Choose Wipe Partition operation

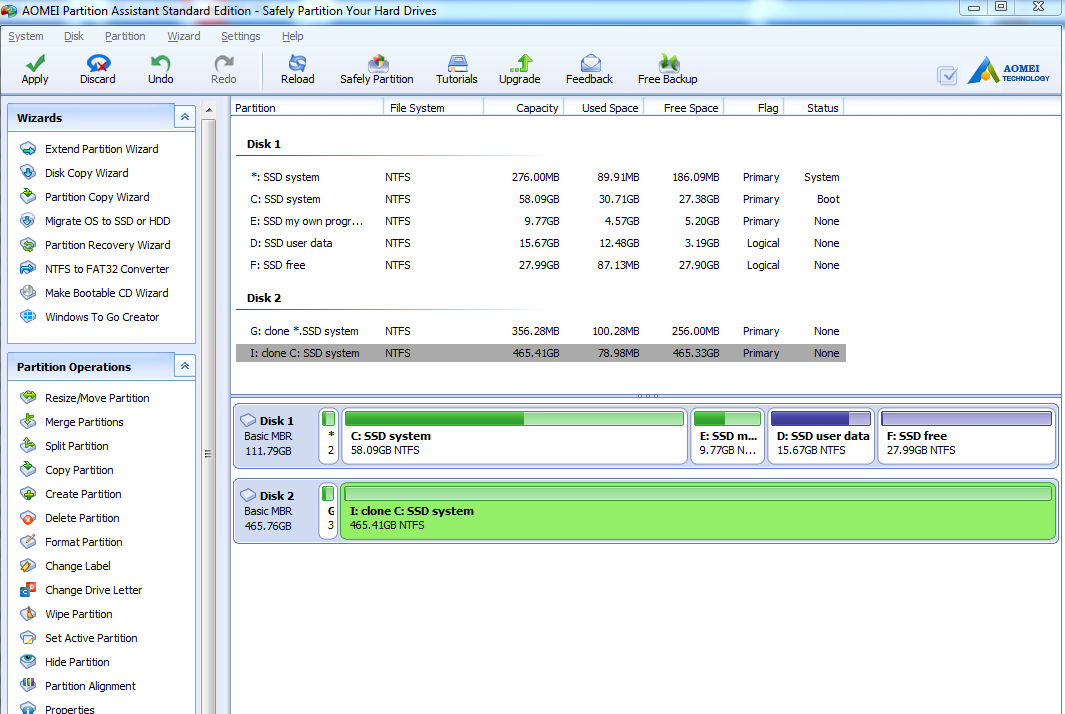click(x=79, y=614)
